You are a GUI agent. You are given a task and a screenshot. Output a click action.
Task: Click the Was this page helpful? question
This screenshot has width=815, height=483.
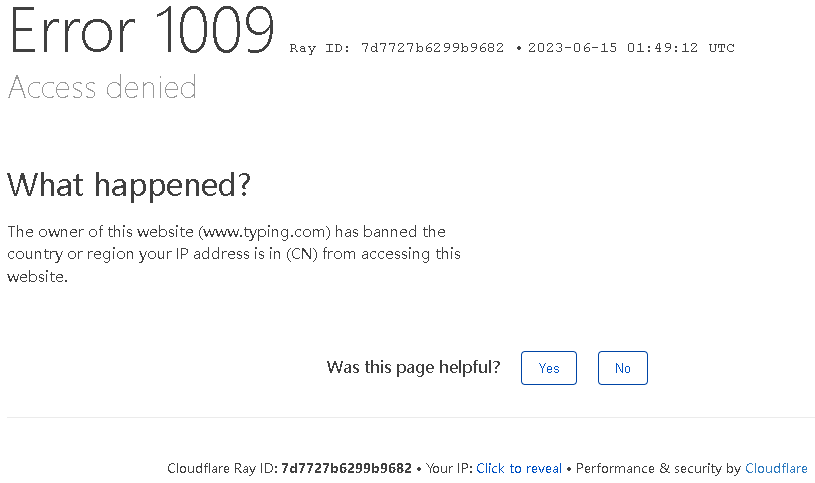(x=413, y=368)
